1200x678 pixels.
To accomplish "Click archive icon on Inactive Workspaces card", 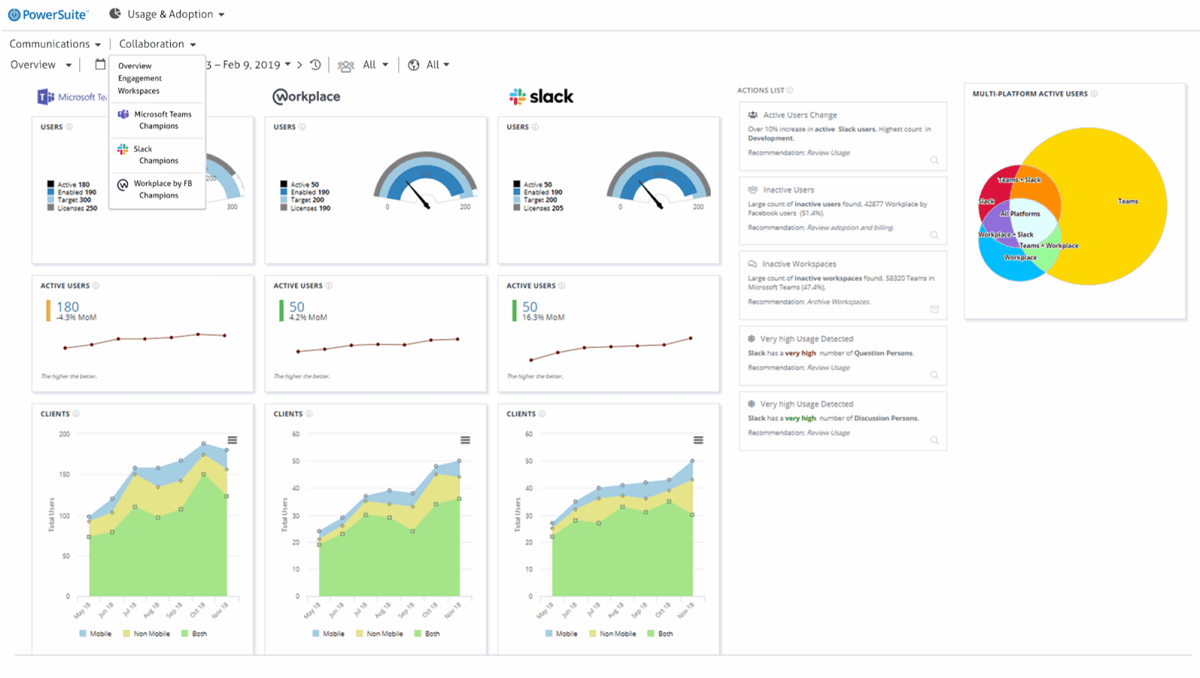I will pos(934,309).
